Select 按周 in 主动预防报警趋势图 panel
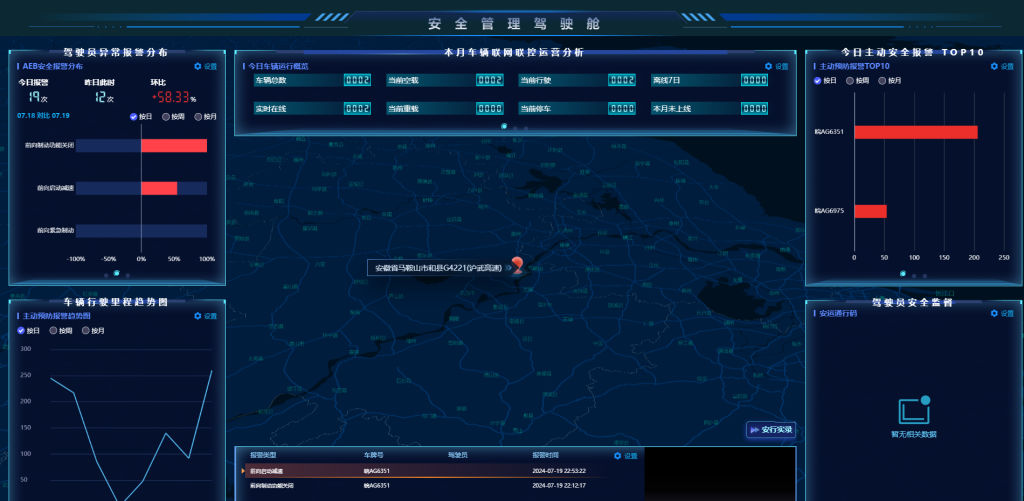Viewport: 1024px width, 501px height. (61, 331)
